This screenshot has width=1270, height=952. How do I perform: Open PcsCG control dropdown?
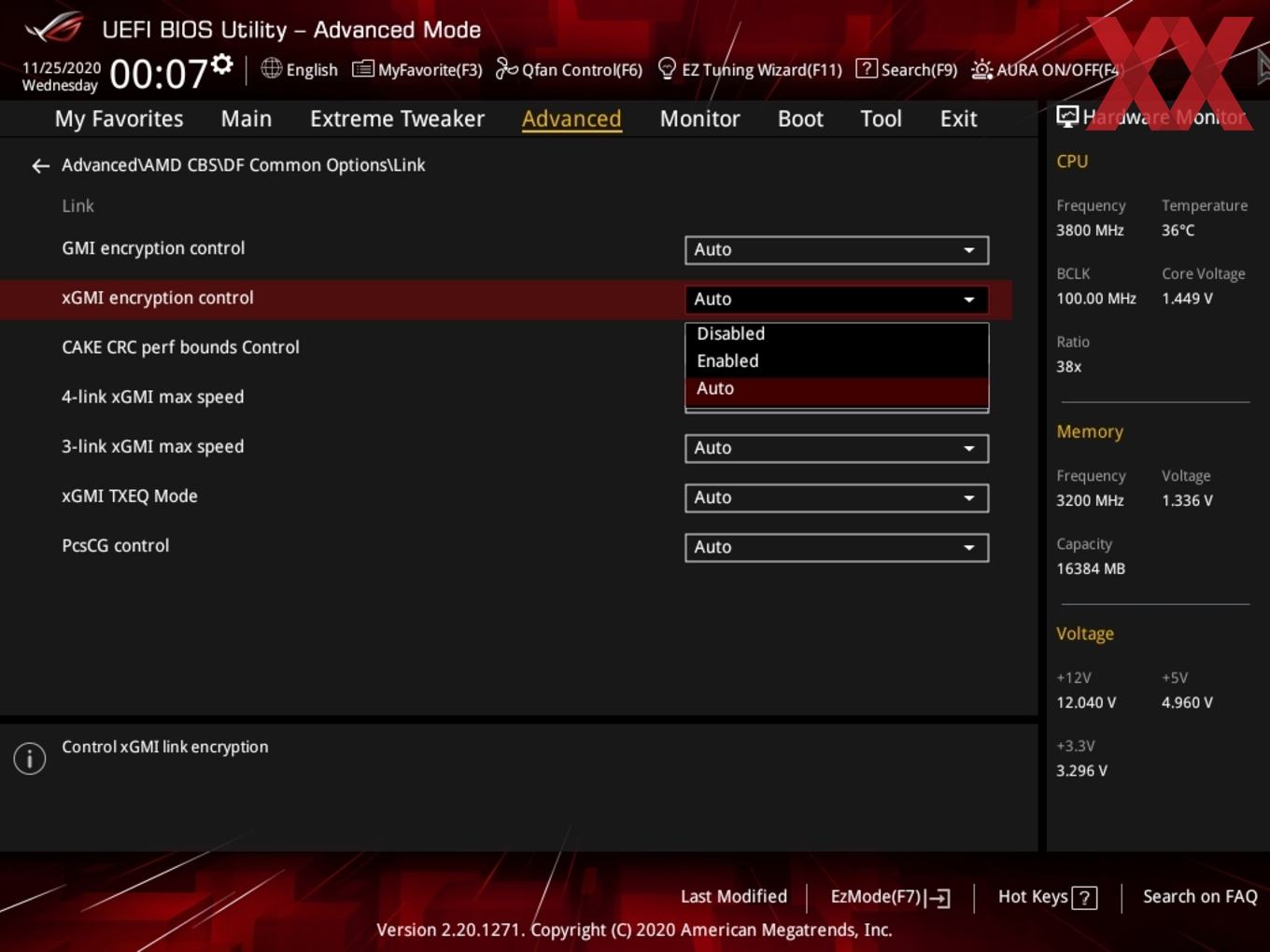(836, 548)
